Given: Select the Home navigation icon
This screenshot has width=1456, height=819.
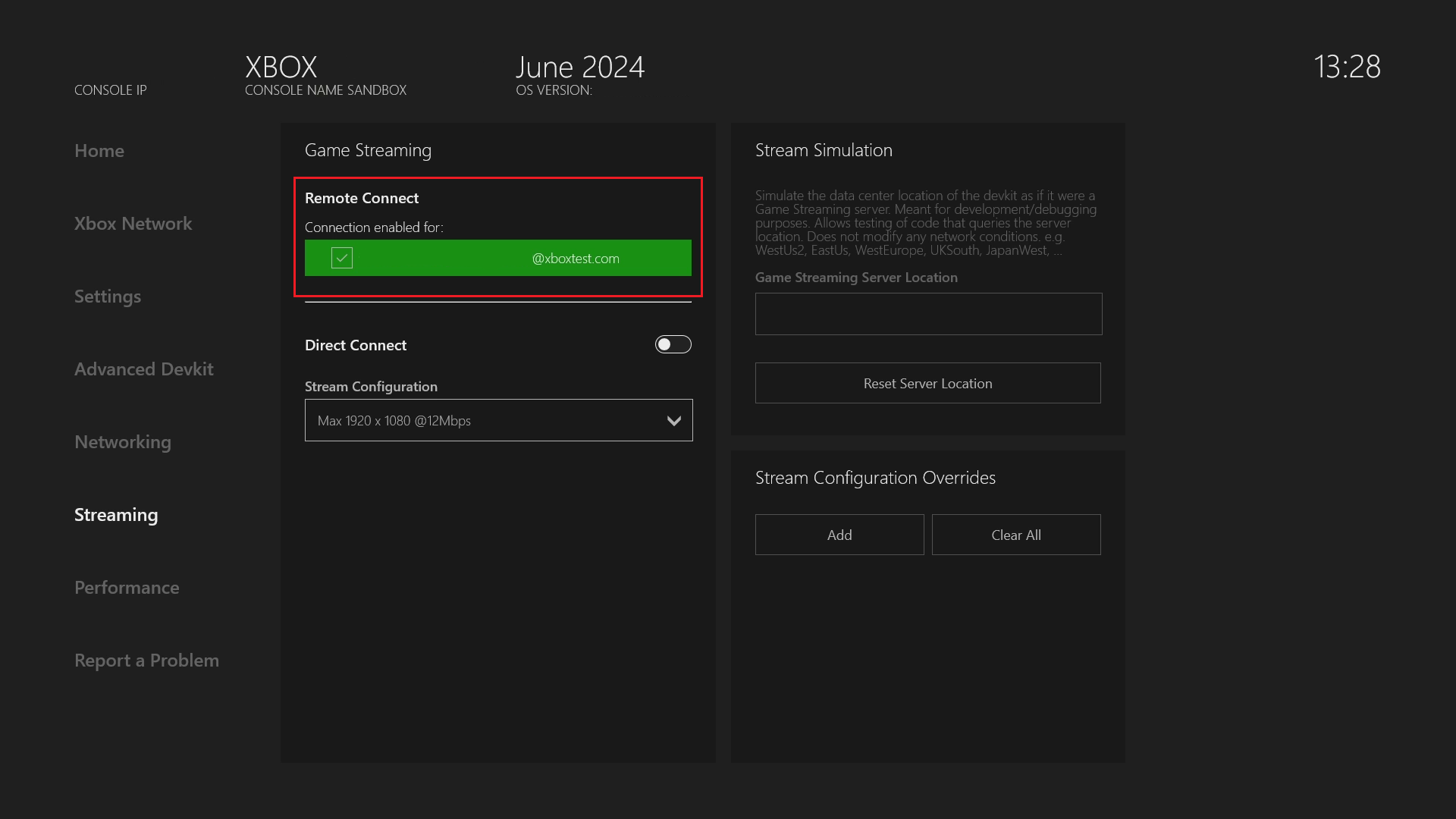Looking at the screenshot, I should tap(99, 150).
